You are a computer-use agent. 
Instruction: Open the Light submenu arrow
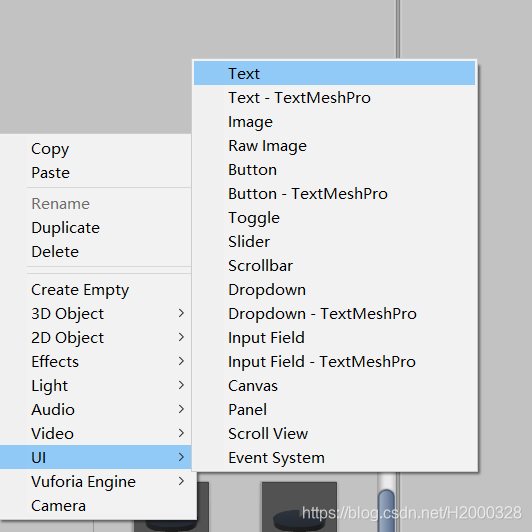pos(181,385)
